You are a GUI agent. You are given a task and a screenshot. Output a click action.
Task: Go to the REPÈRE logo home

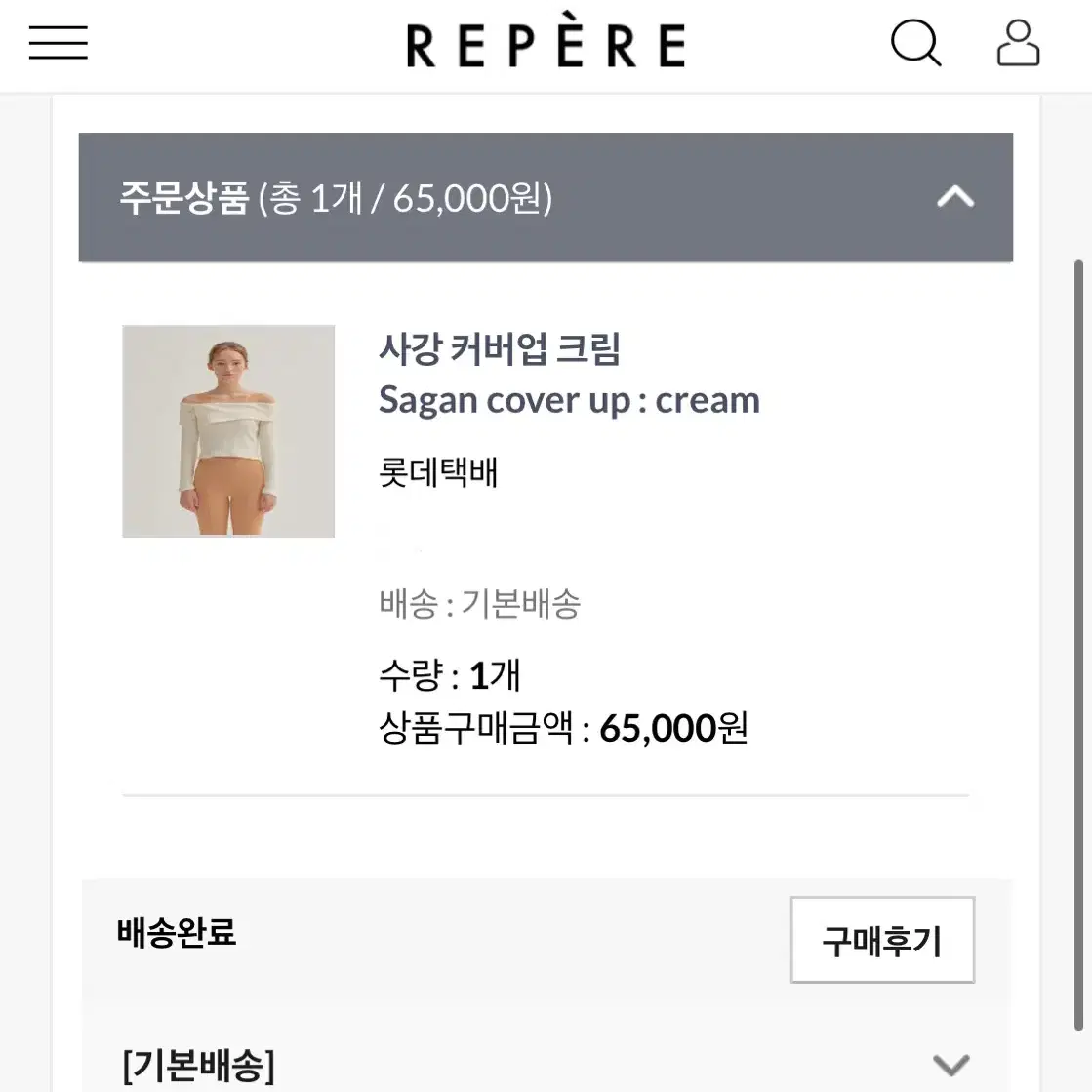click(x=546, y=43)
